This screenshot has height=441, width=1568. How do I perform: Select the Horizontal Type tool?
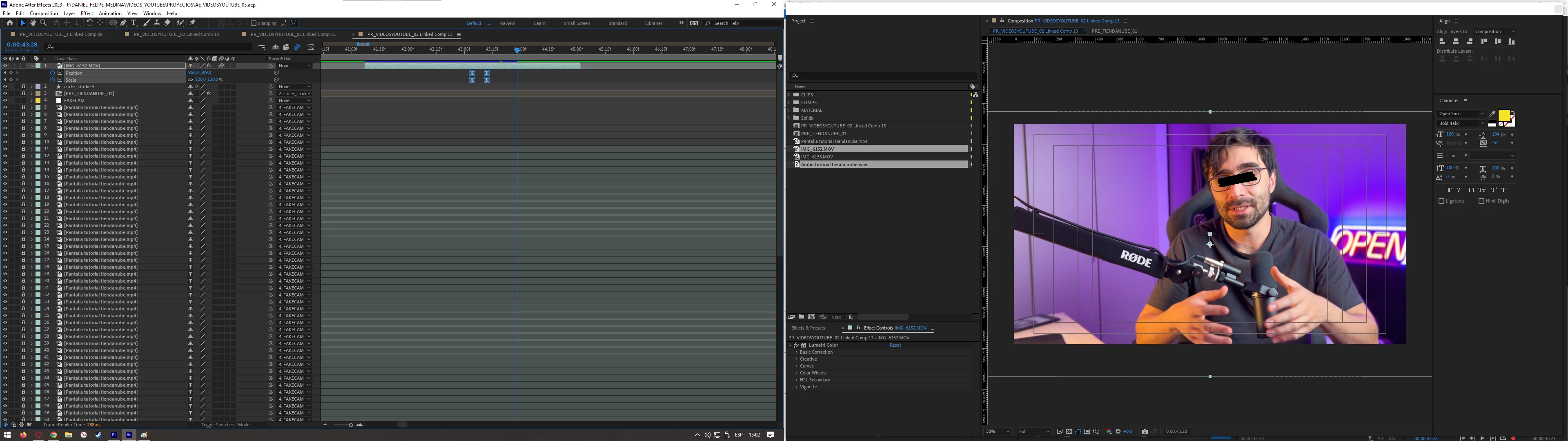[x=134, y=23]
